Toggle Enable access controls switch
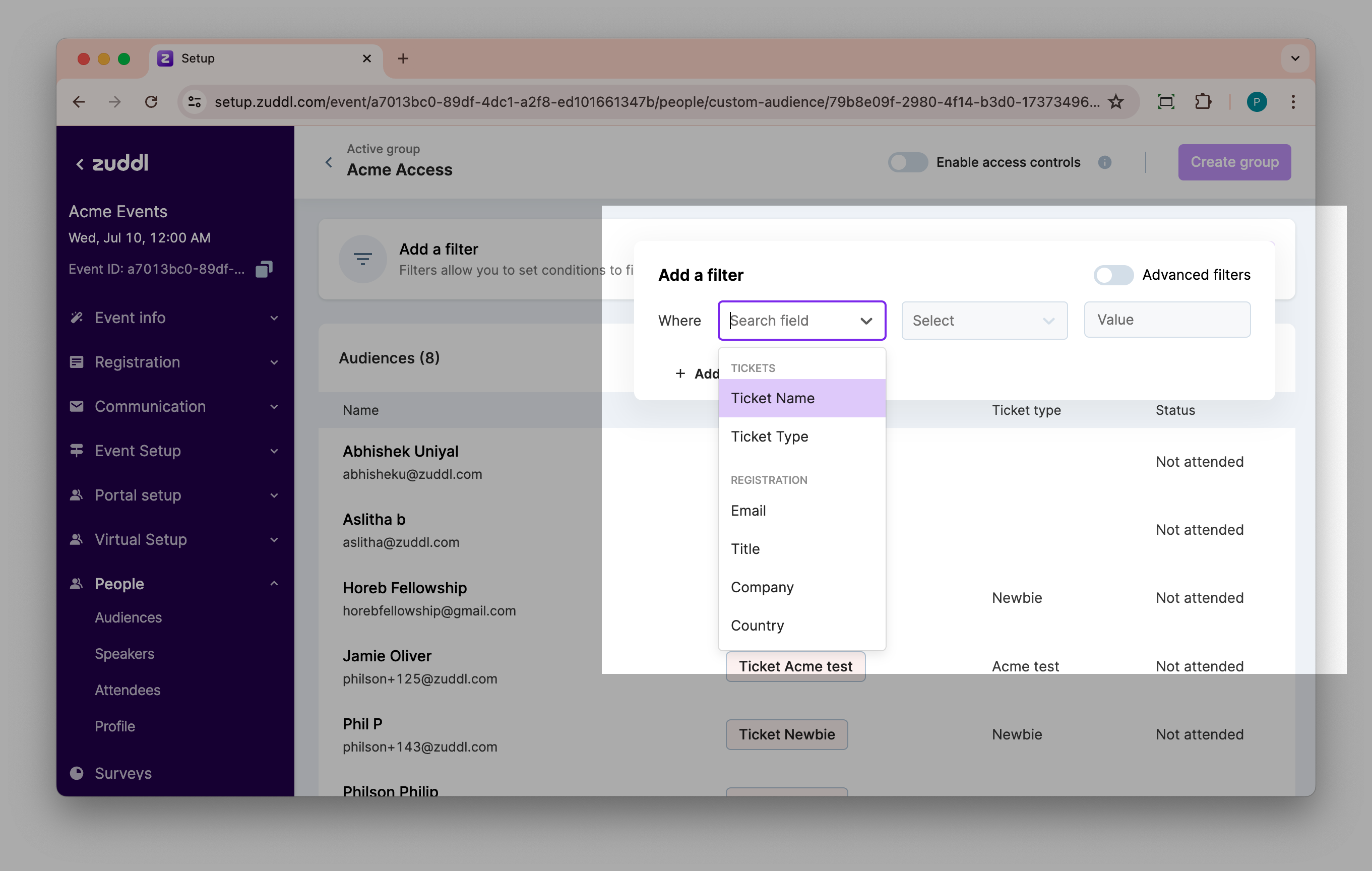1372x871 pixels. [x=908, y=162]
